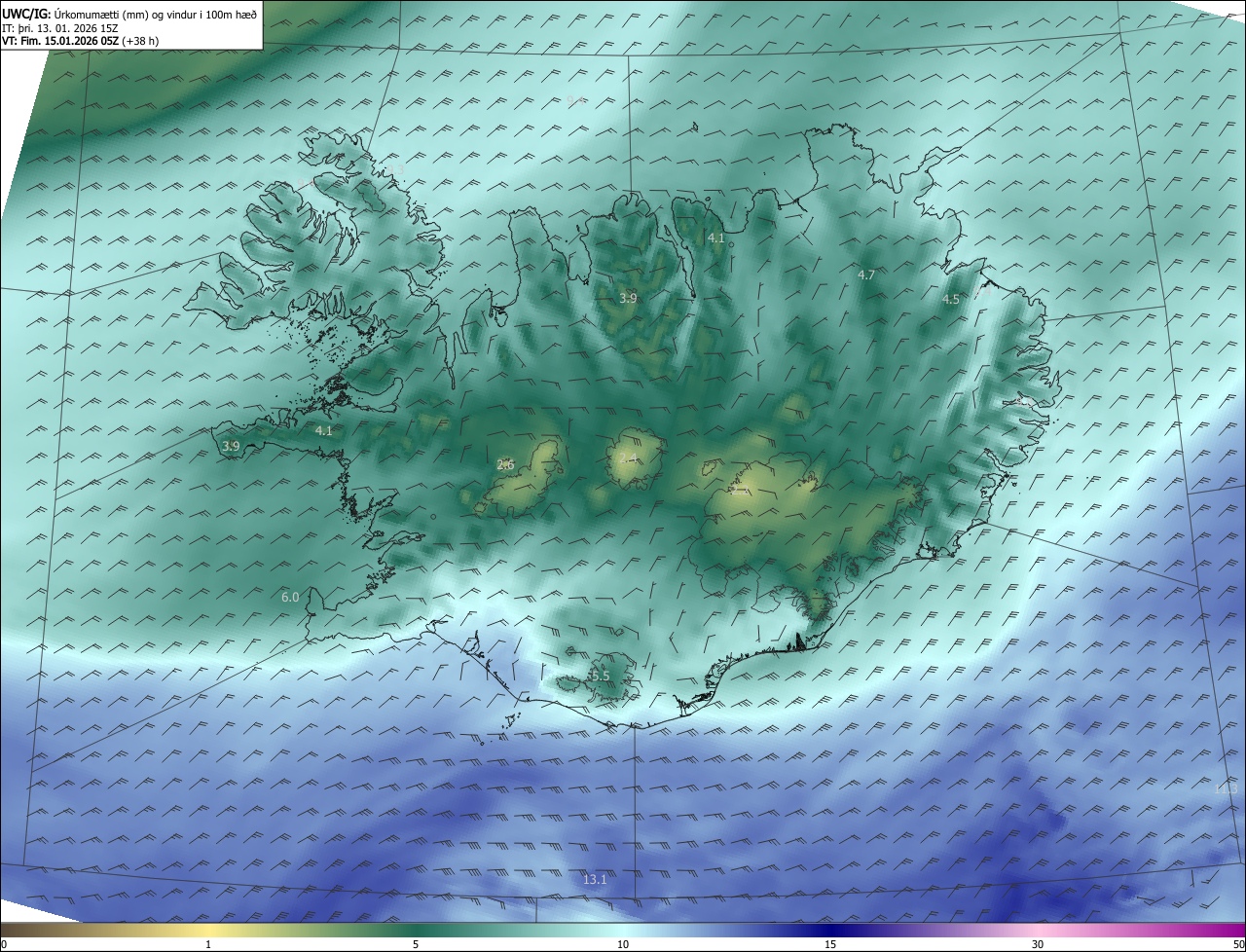1246x952 pixels.
Task: Click the black volcano marker on the southeast coast
Action: tap(801, 641)
